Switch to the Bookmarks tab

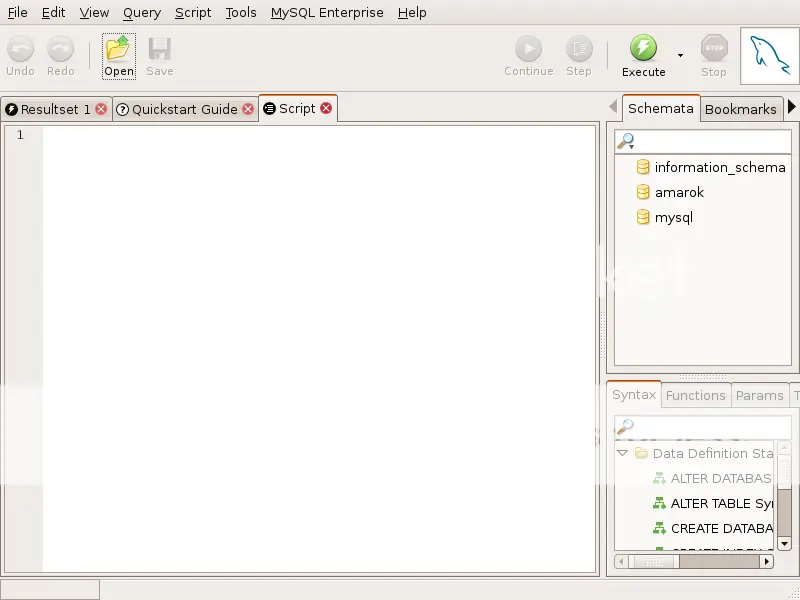(740, 109)
